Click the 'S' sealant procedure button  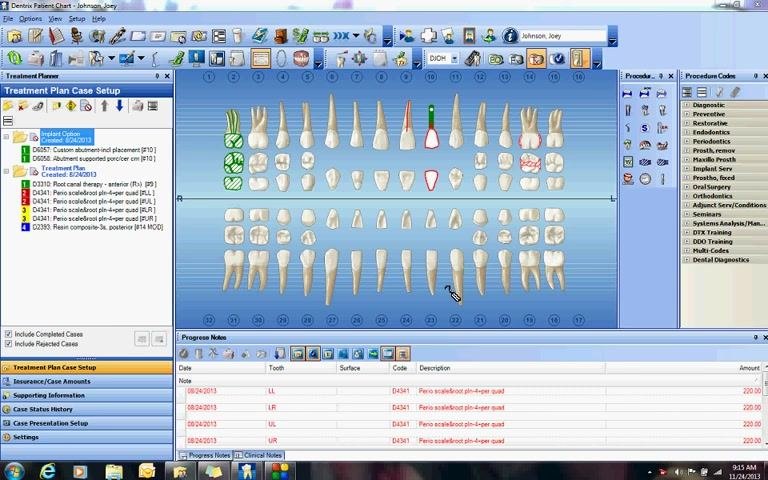coord(645,128)
